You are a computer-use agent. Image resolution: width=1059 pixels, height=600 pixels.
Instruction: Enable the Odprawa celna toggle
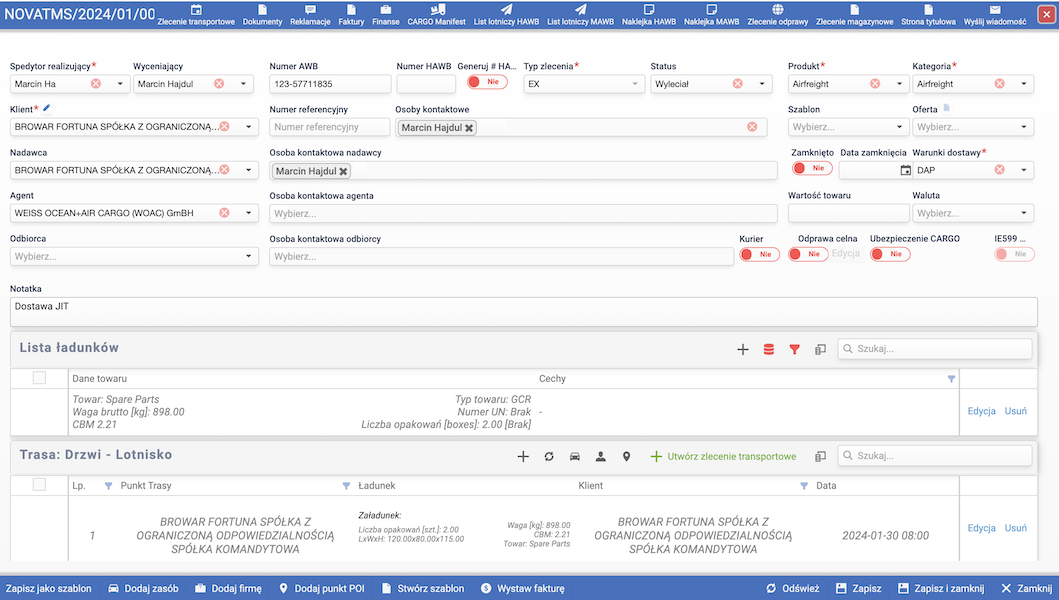[x=808, y=255]
